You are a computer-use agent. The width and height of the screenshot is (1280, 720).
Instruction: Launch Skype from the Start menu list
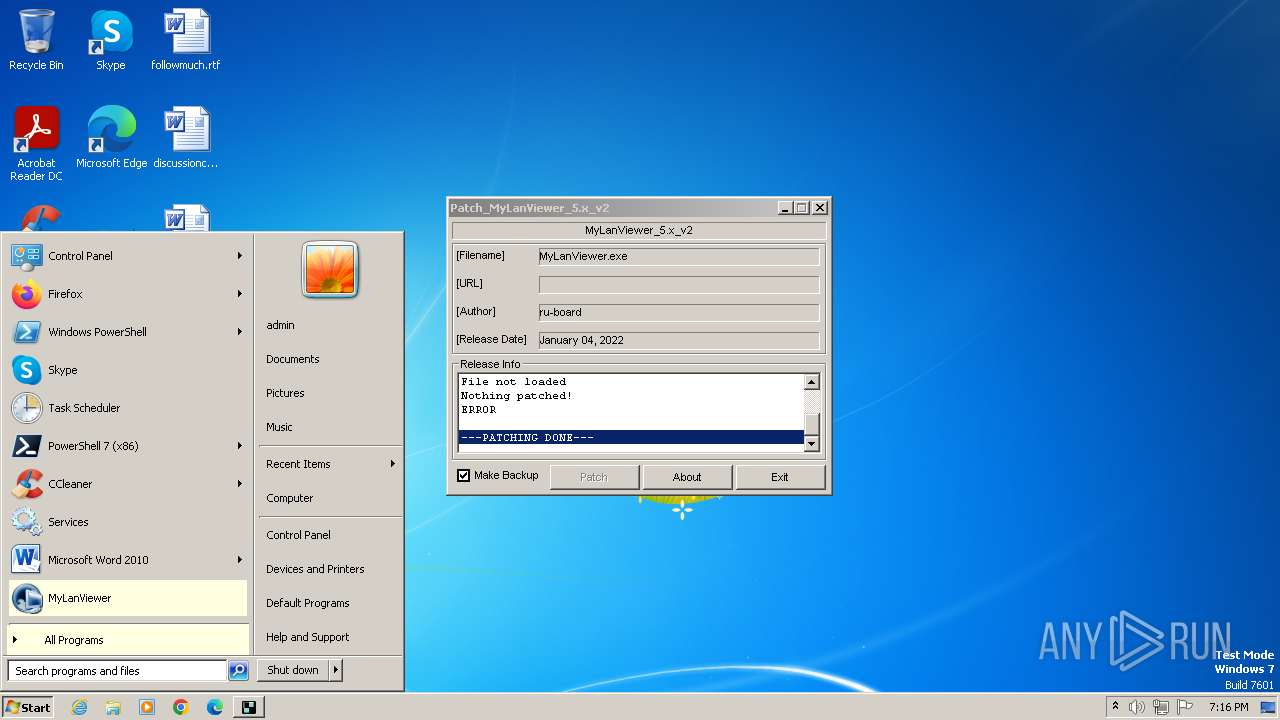128,370
